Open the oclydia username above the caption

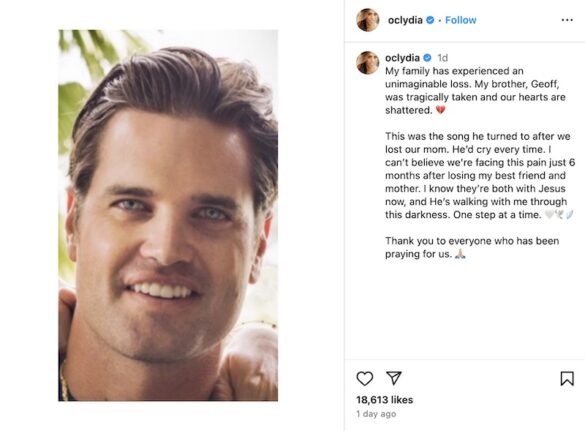point(402,58)
